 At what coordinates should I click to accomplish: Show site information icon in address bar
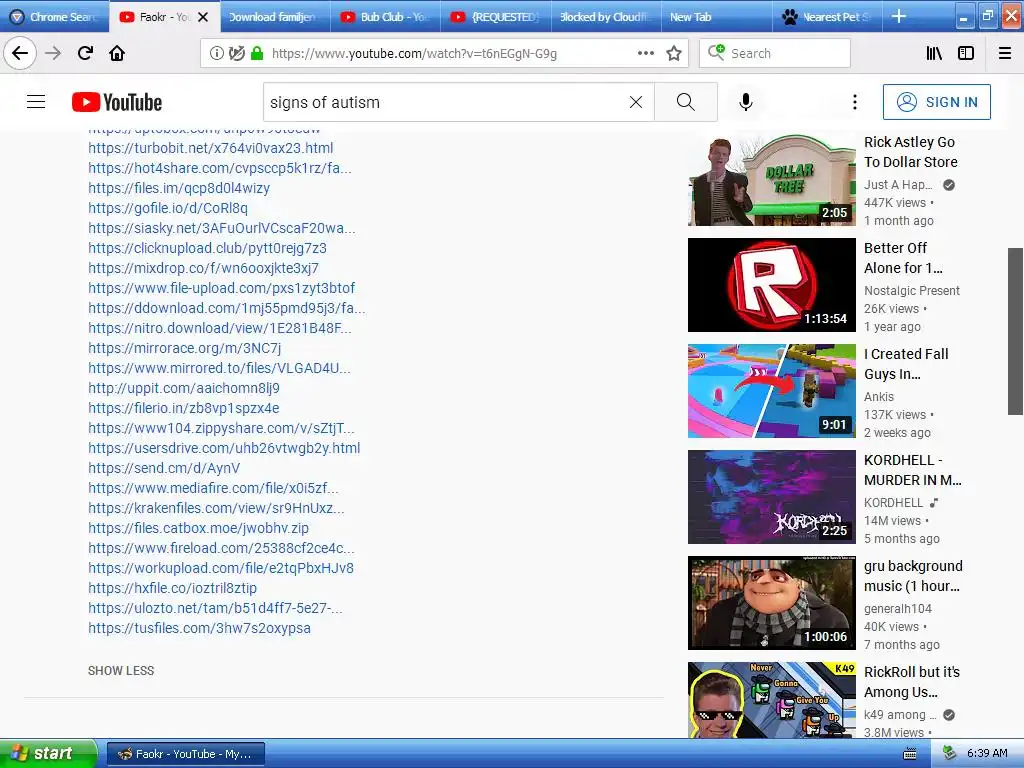click(216, 53)
